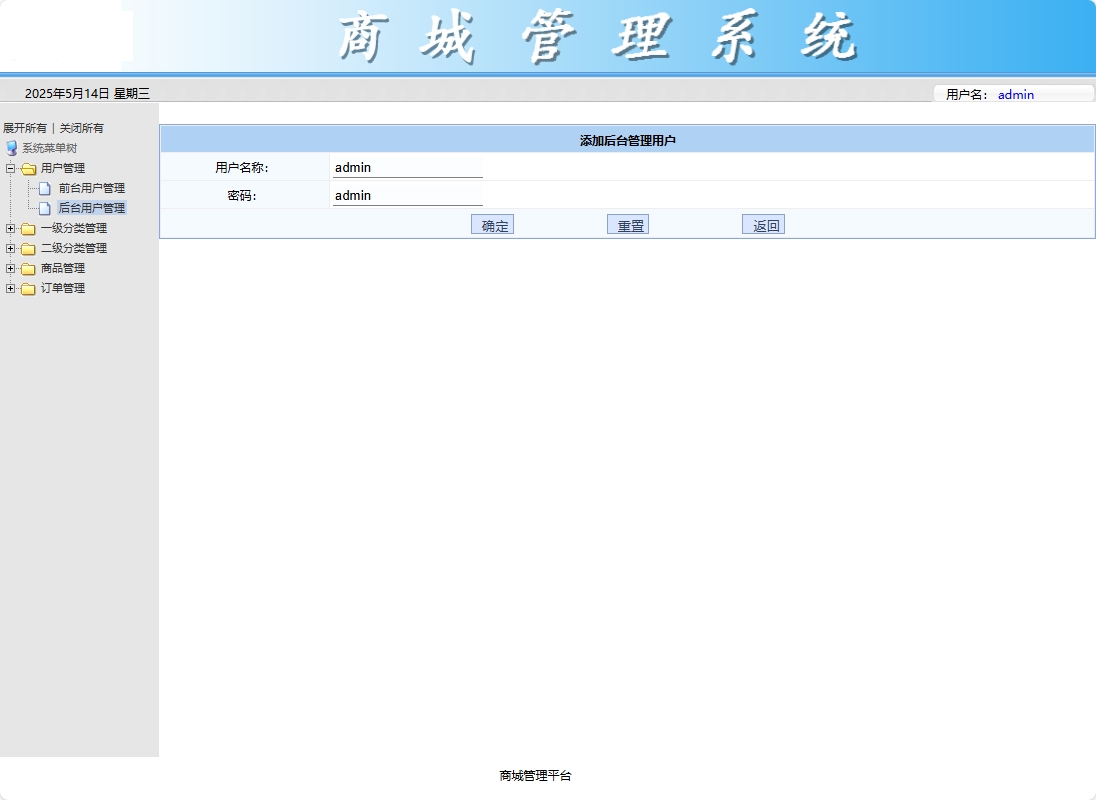Select 后台用户管理 in the sidebar tree
Screen dimensions: 1096x800
click(92, 208)
